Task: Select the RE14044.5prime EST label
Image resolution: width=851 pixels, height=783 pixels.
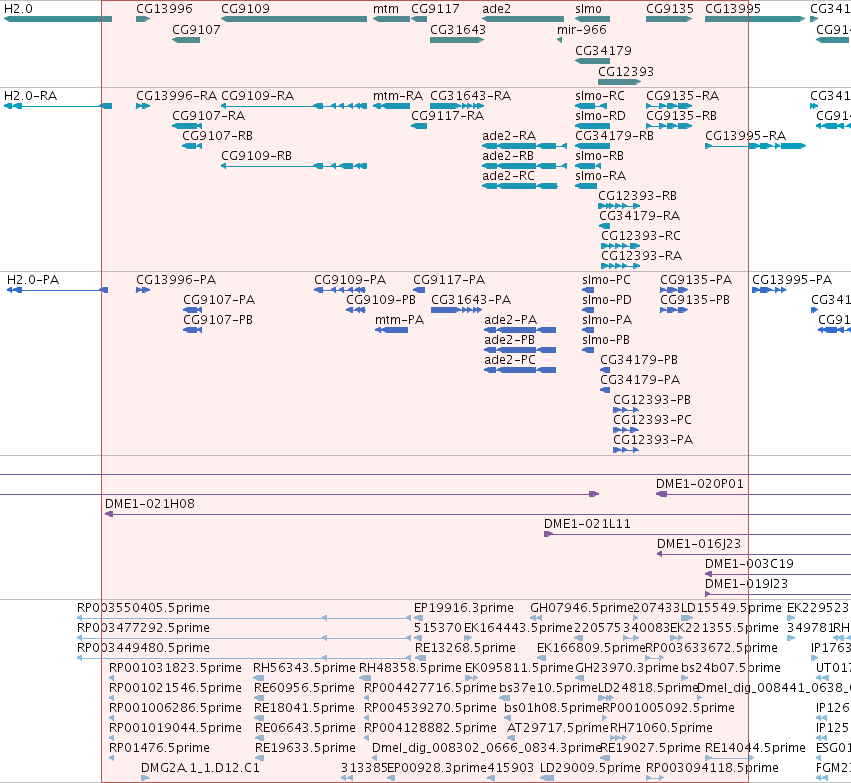Action: (755, 748)
